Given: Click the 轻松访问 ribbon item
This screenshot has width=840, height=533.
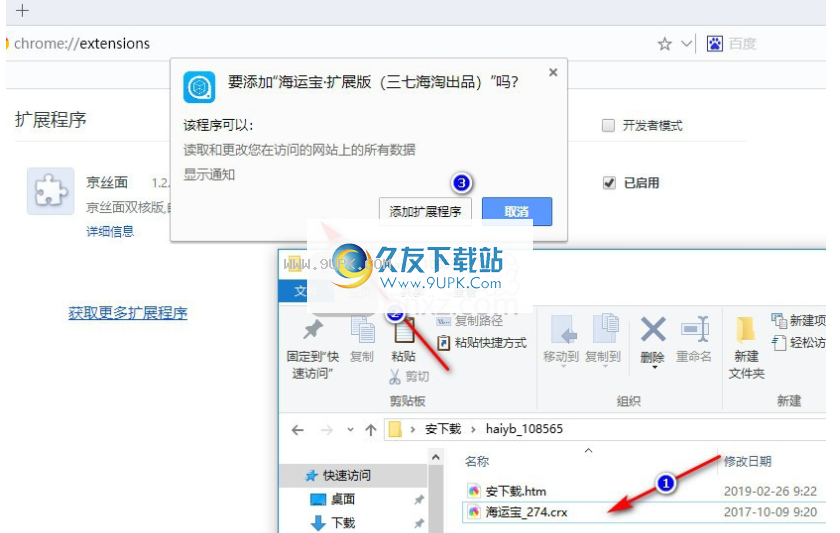Looking at the screenshot, I should (x=798, y=342).
